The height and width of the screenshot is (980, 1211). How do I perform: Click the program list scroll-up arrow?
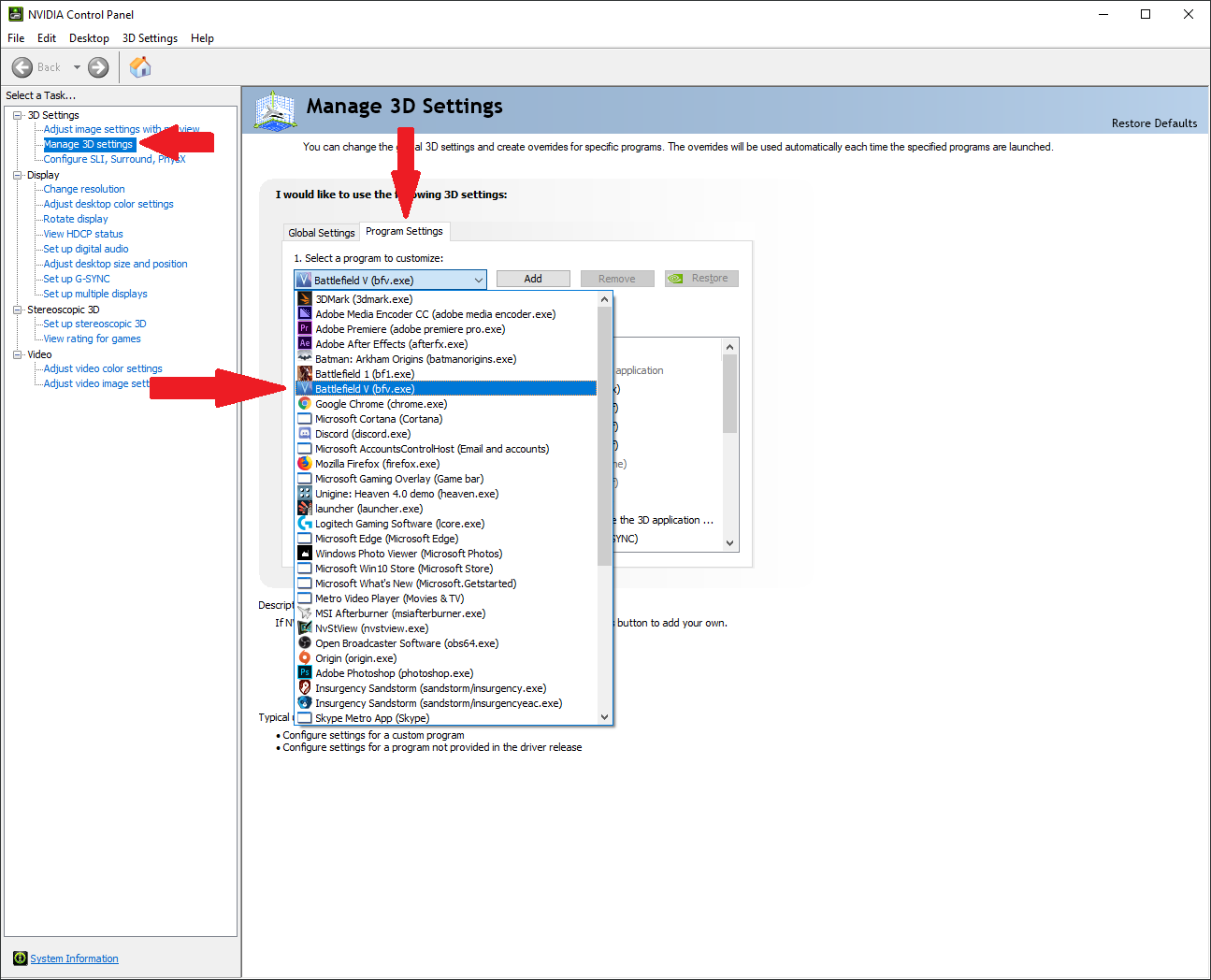[x=604, y=299]
